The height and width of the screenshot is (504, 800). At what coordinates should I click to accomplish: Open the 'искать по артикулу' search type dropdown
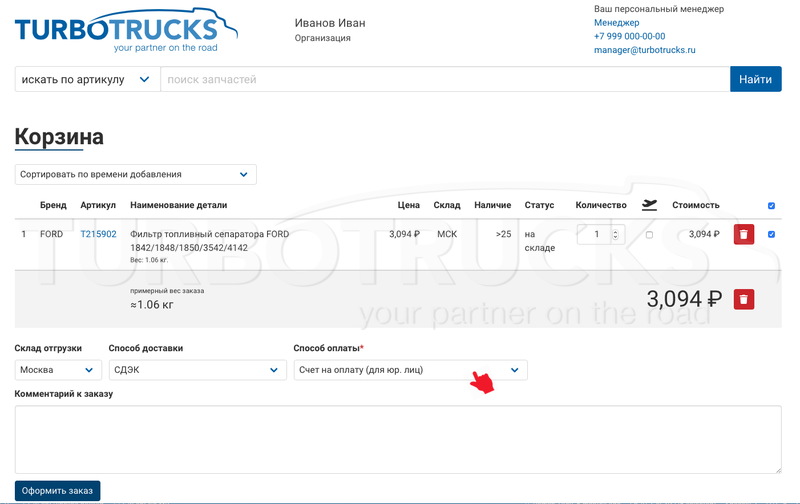pyautogui.click(x=87, y=80)
